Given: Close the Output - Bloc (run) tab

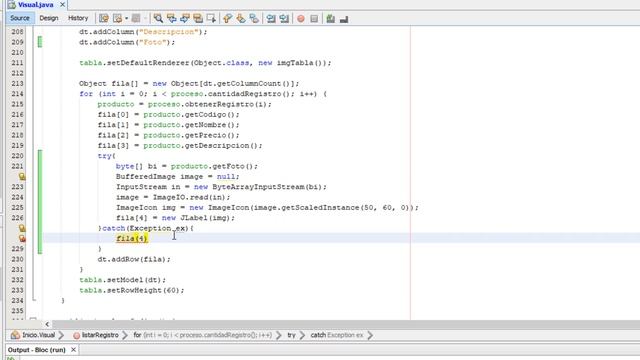Looking at the screenshot, I should pyautogui.click(x=73, y=350).
